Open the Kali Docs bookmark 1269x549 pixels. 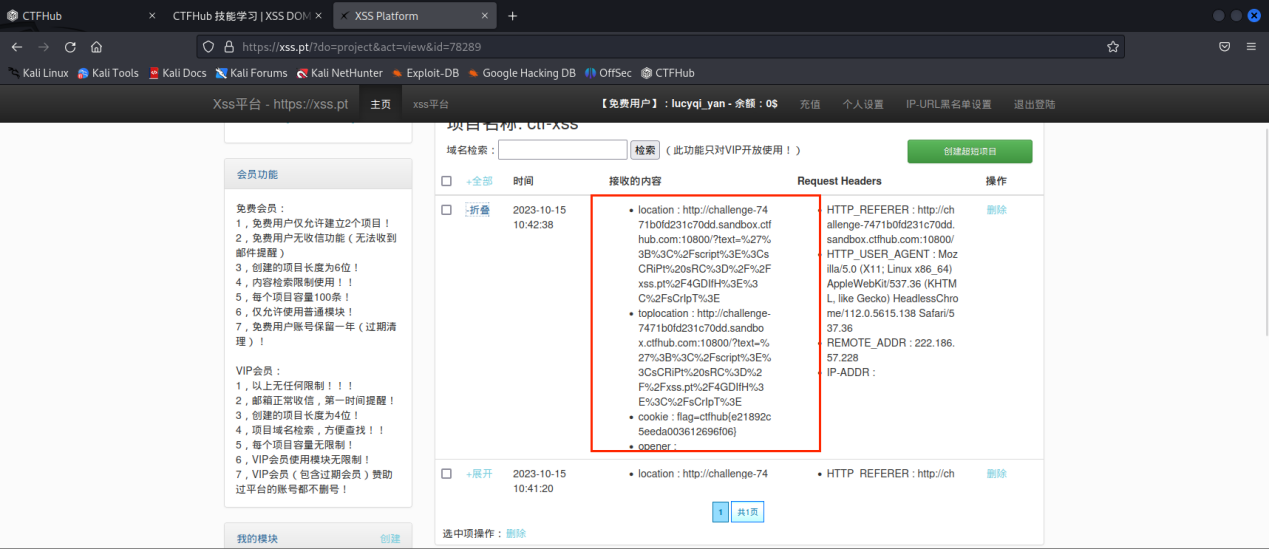pyautogui.click(x=177, y=73)
